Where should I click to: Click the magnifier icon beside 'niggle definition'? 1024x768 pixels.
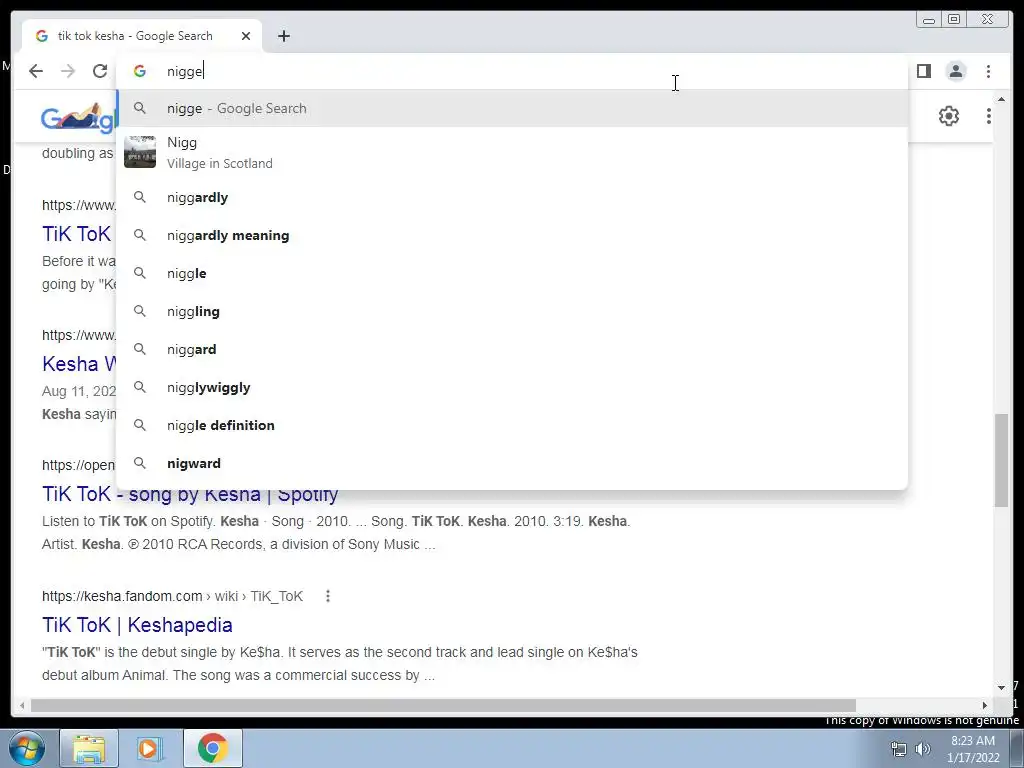coord(140,425)
